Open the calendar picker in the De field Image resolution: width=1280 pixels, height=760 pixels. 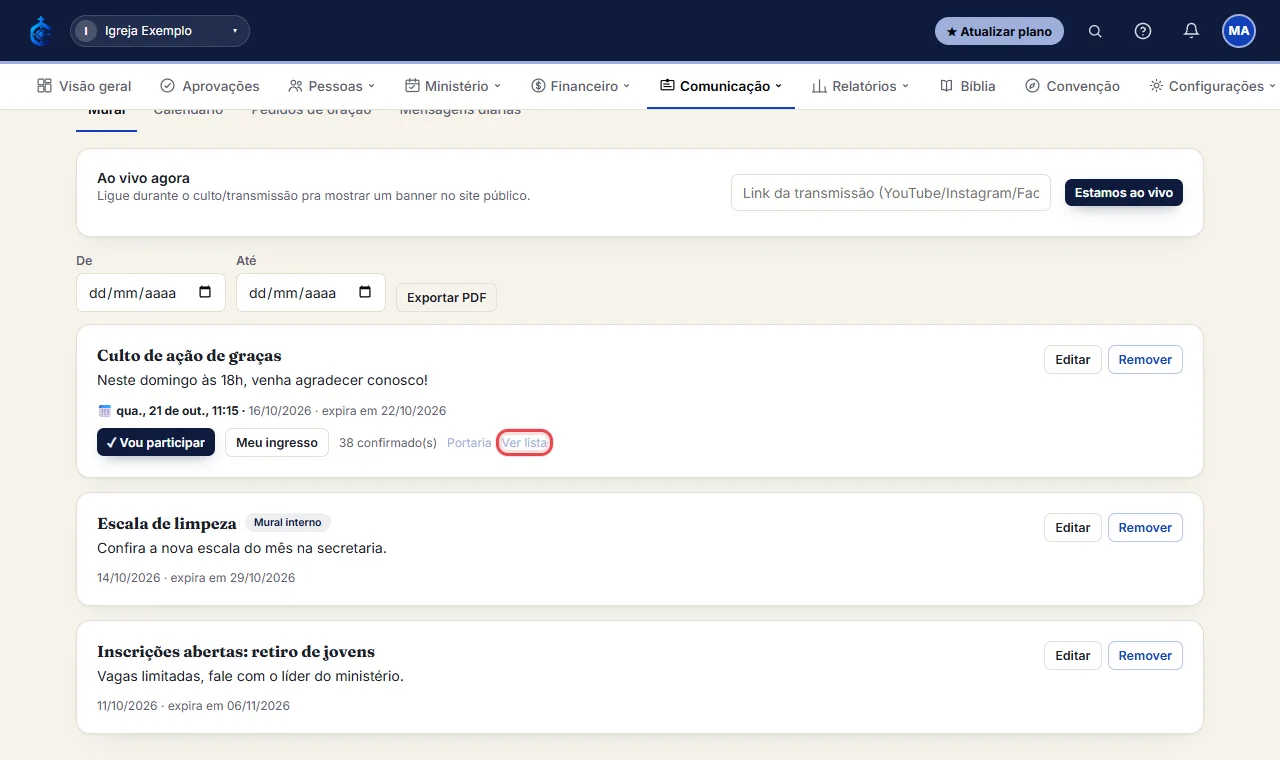tap(205, 293)
